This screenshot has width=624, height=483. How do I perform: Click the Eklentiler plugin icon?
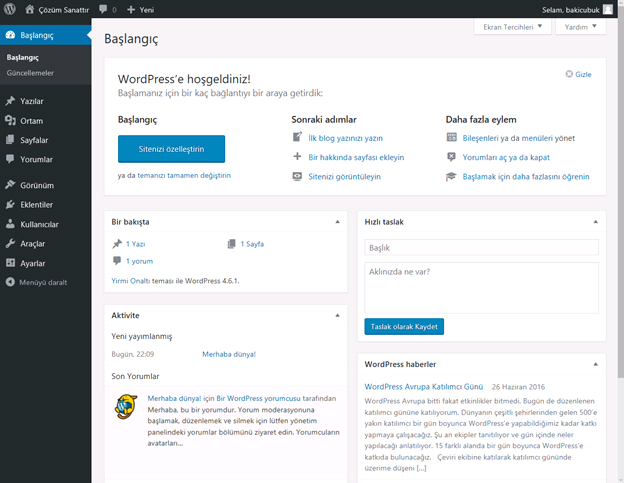coord(10,204)
